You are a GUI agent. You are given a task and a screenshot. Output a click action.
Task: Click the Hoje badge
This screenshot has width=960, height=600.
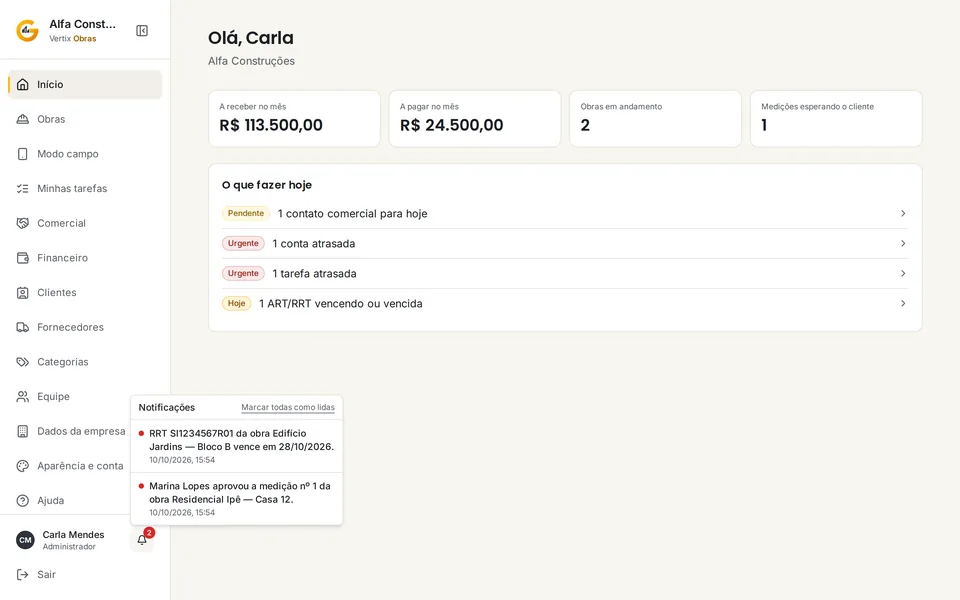tap(236, 304)
